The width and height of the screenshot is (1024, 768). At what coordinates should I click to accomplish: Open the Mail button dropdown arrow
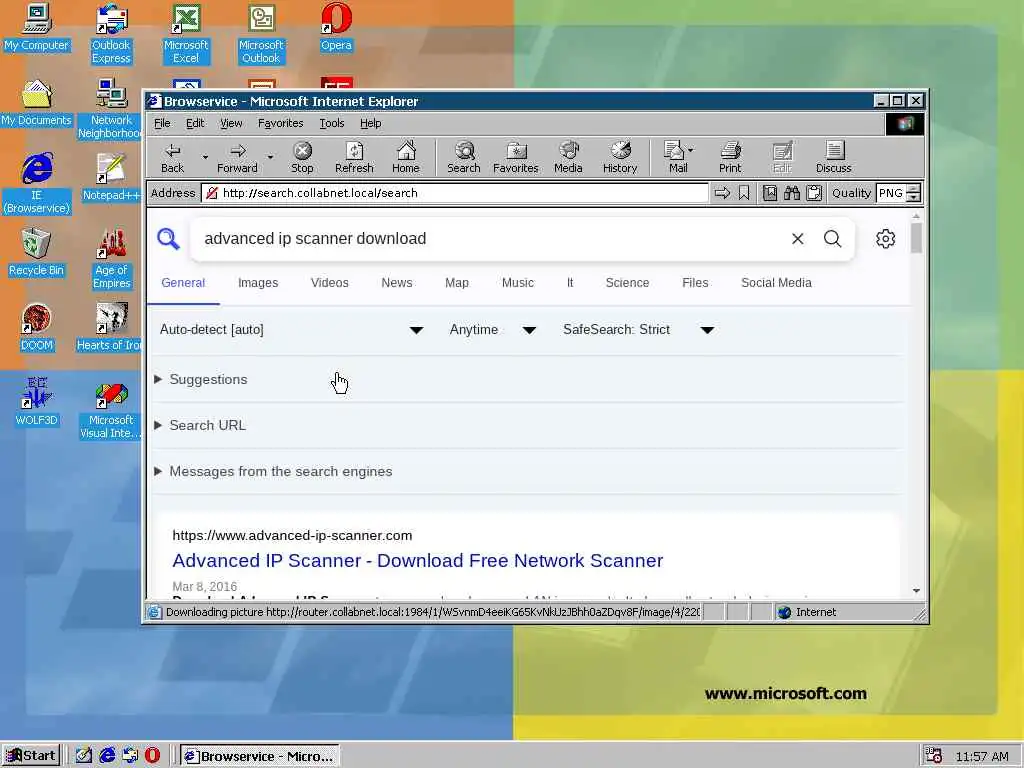point(691,150)
